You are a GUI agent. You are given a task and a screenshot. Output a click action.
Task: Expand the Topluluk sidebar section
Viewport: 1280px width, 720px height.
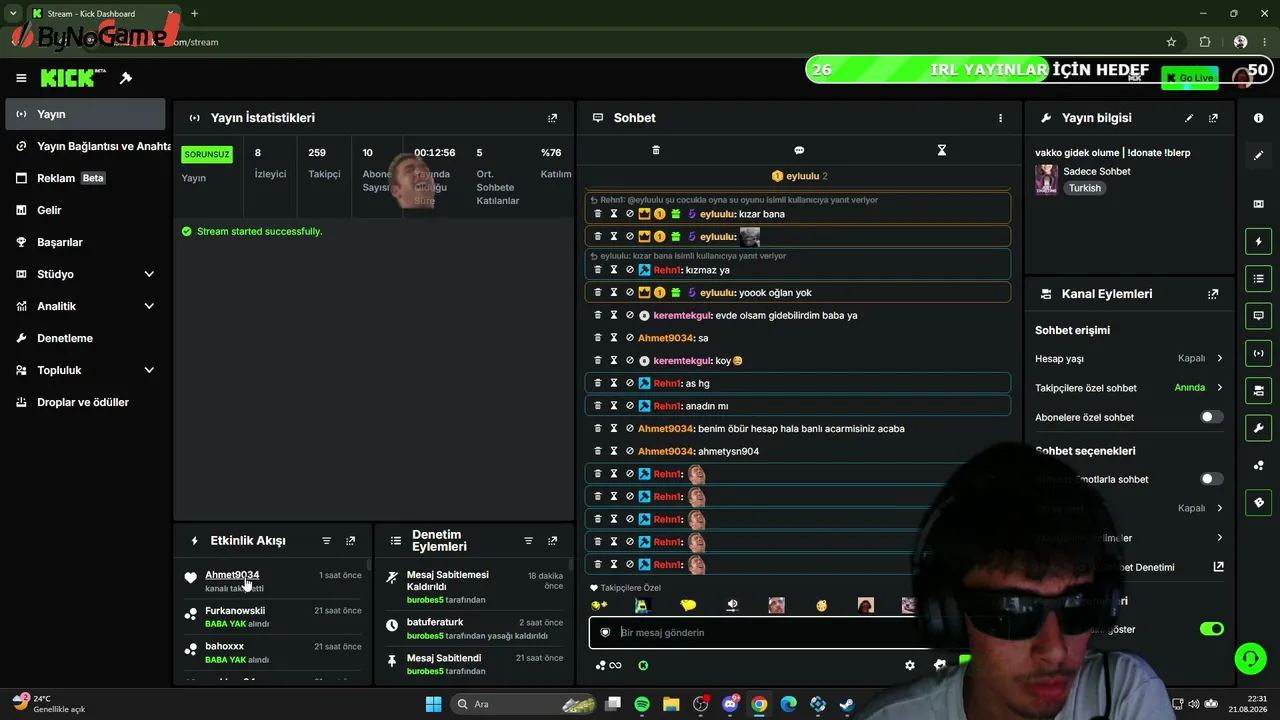coord(85,370)
